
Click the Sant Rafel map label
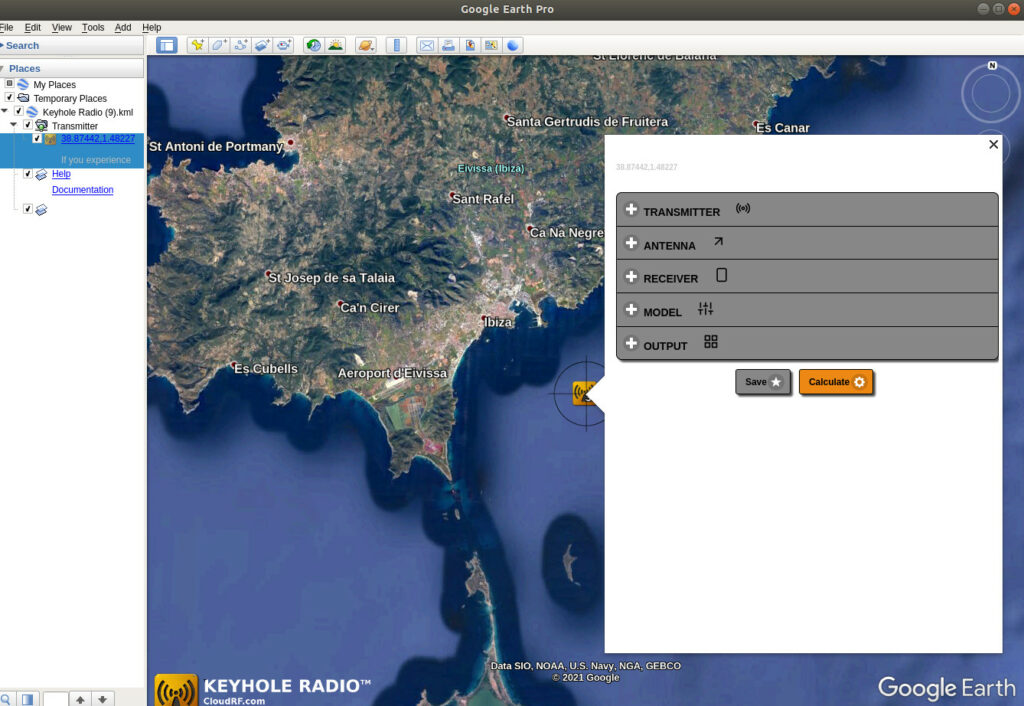pyautogui.click(x=483, y=199)
